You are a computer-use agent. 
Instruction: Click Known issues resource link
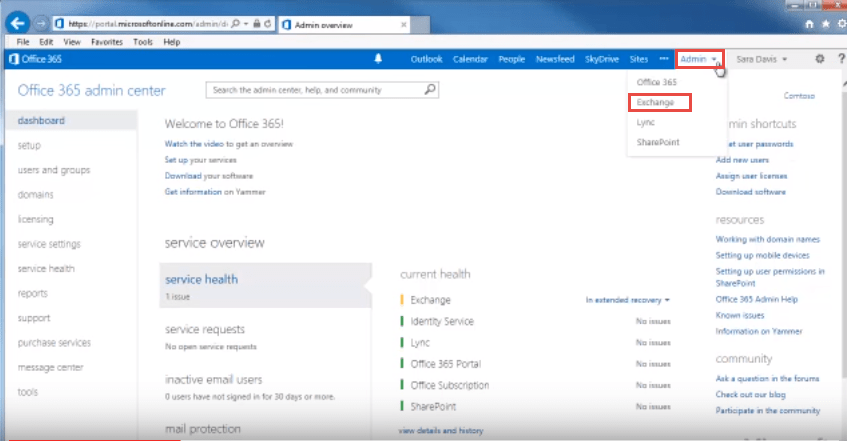pyautogui.click(x=740, y=315)
